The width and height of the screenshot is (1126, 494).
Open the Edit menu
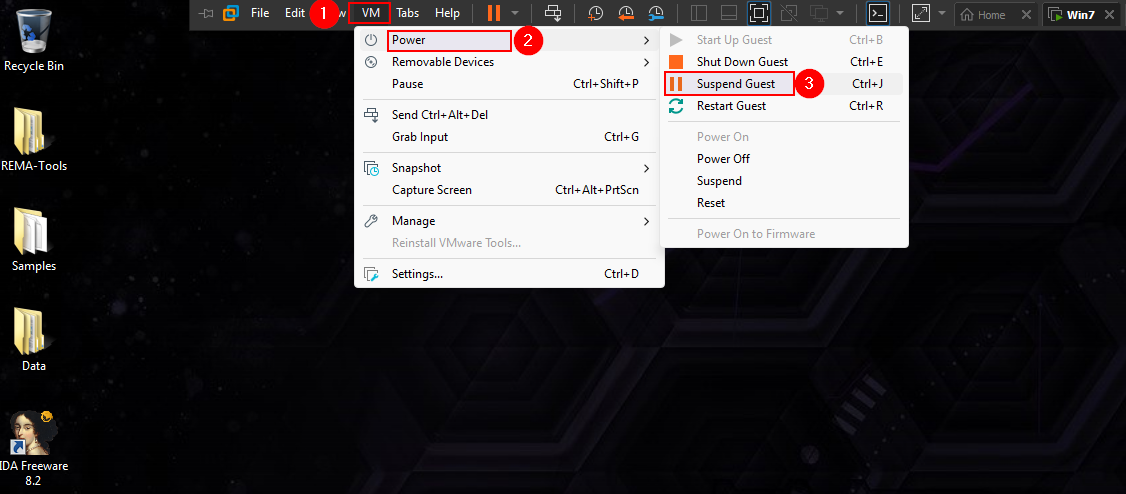(x=294, y=13)
